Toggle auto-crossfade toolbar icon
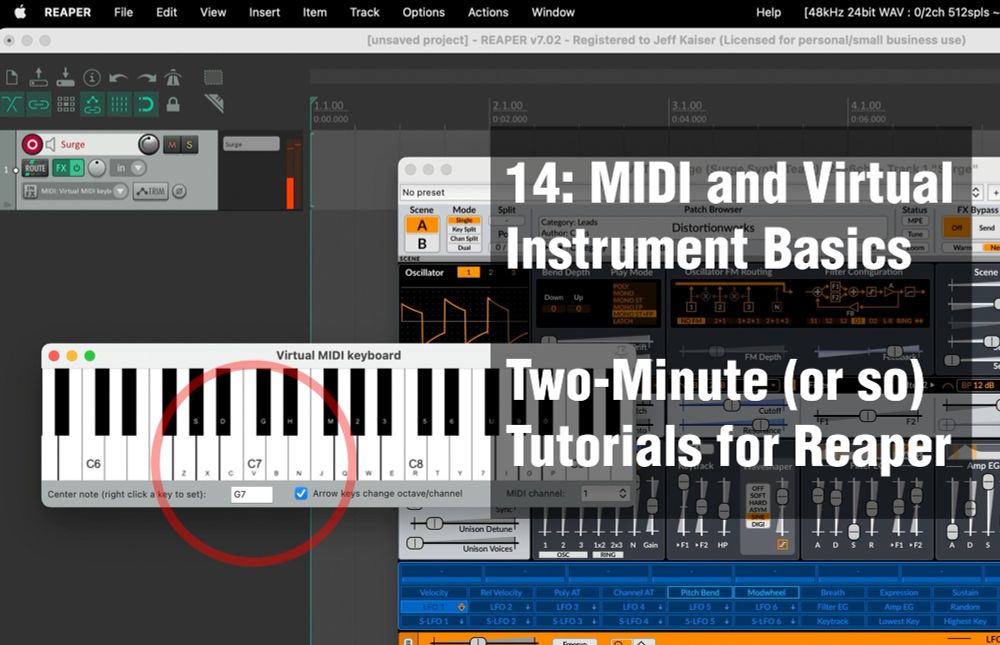 [12, 104]
